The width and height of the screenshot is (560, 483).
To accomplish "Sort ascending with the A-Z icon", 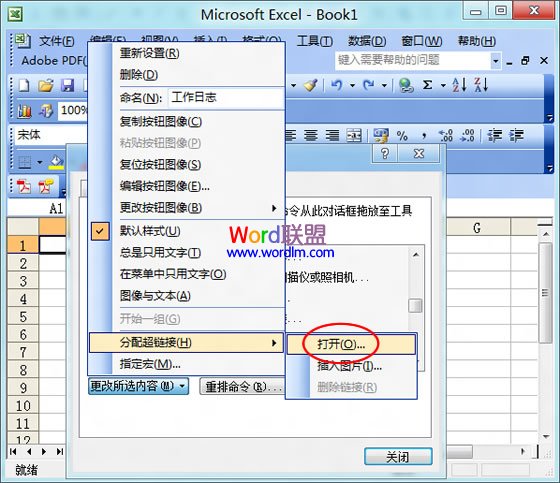I will click(459, 85).
